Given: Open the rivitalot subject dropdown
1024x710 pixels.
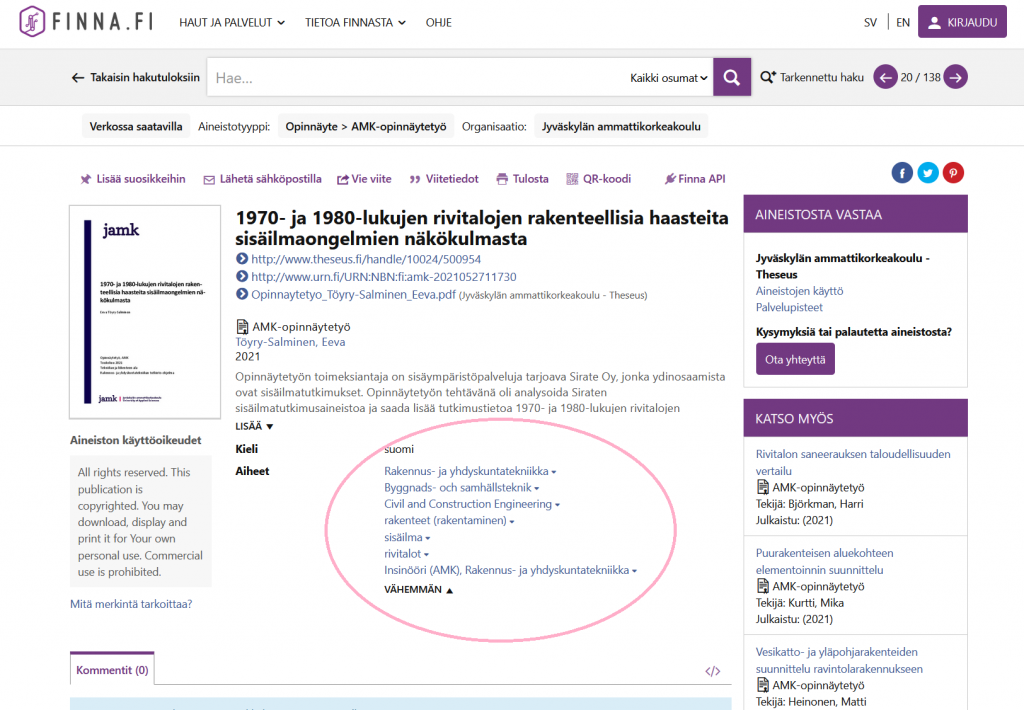Looking at the screenshot, I should 407,554.
